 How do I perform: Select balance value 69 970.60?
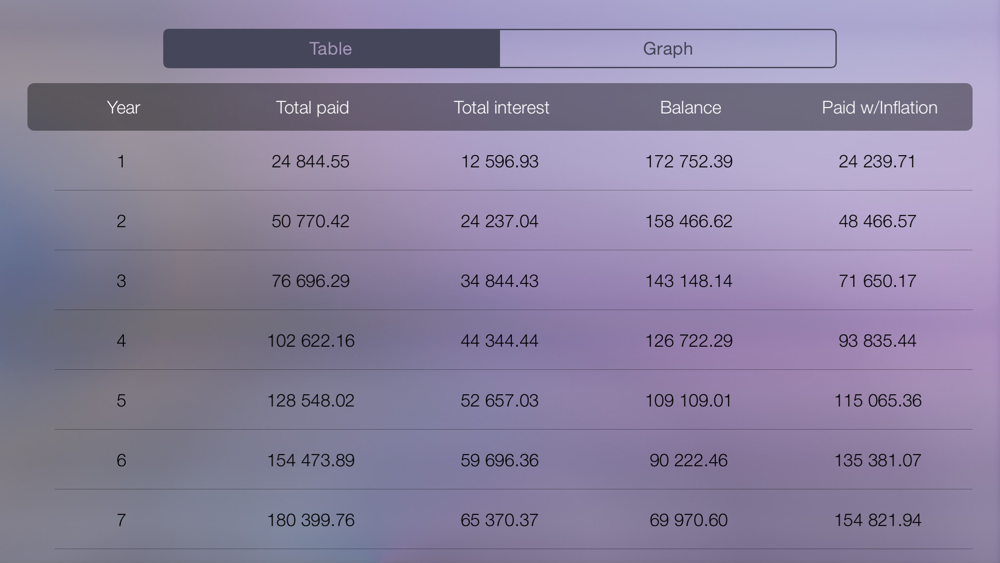click(x=688, y=520)
